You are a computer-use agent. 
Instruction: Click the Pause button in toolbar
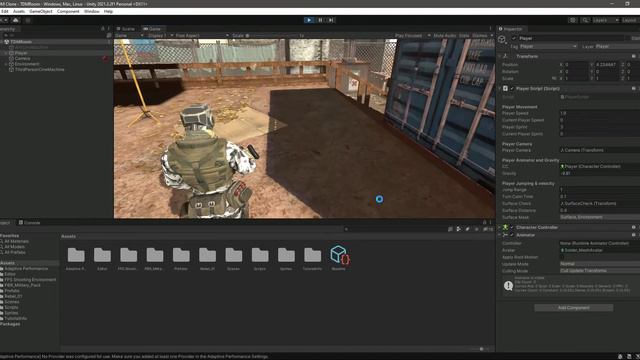[x=320, y=20]
